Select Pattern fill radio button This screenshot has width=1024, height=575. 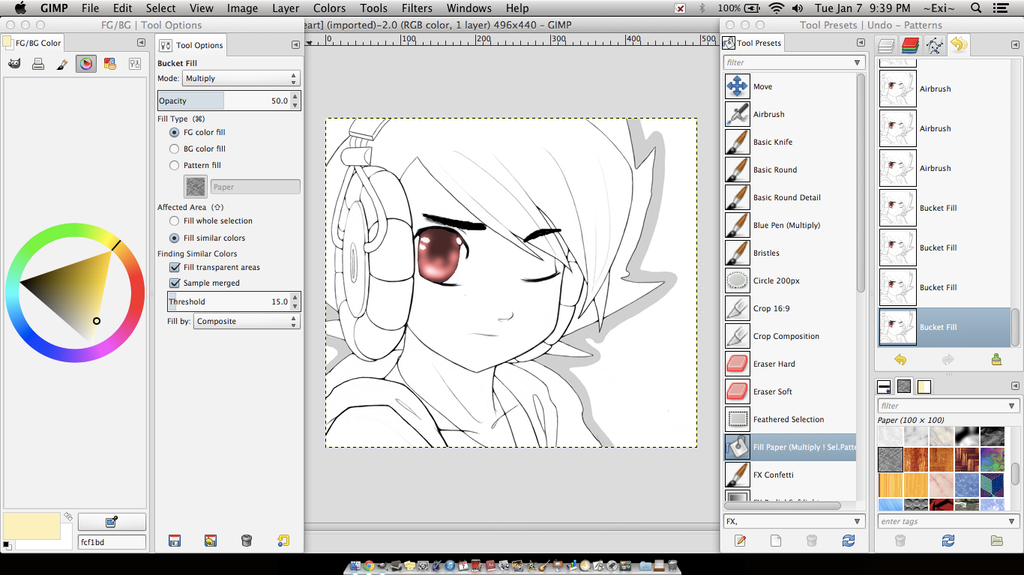(x=174, y=165)
